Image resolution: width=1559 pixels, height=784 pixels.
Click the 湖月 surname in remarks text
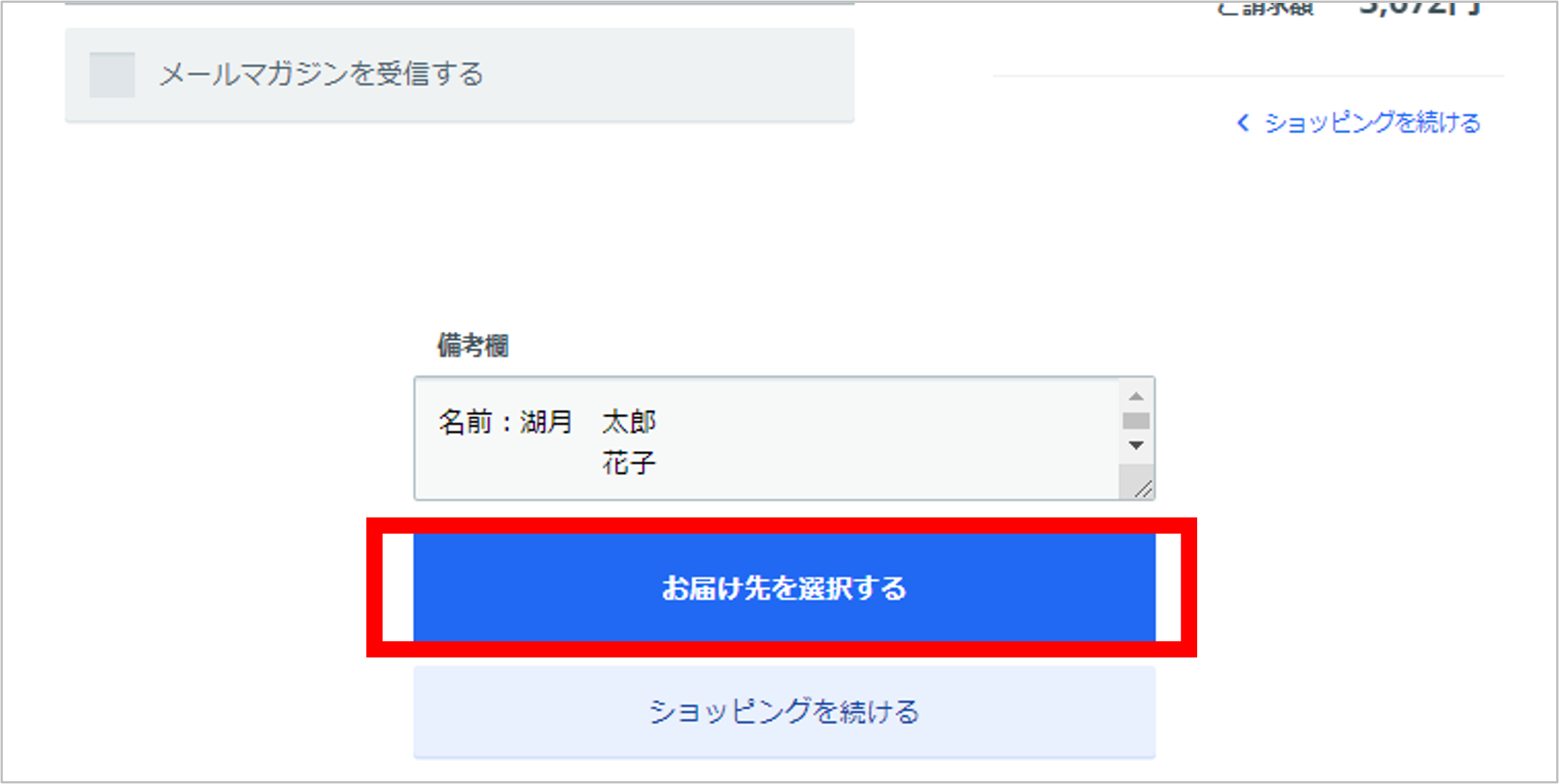pos(546,422)
